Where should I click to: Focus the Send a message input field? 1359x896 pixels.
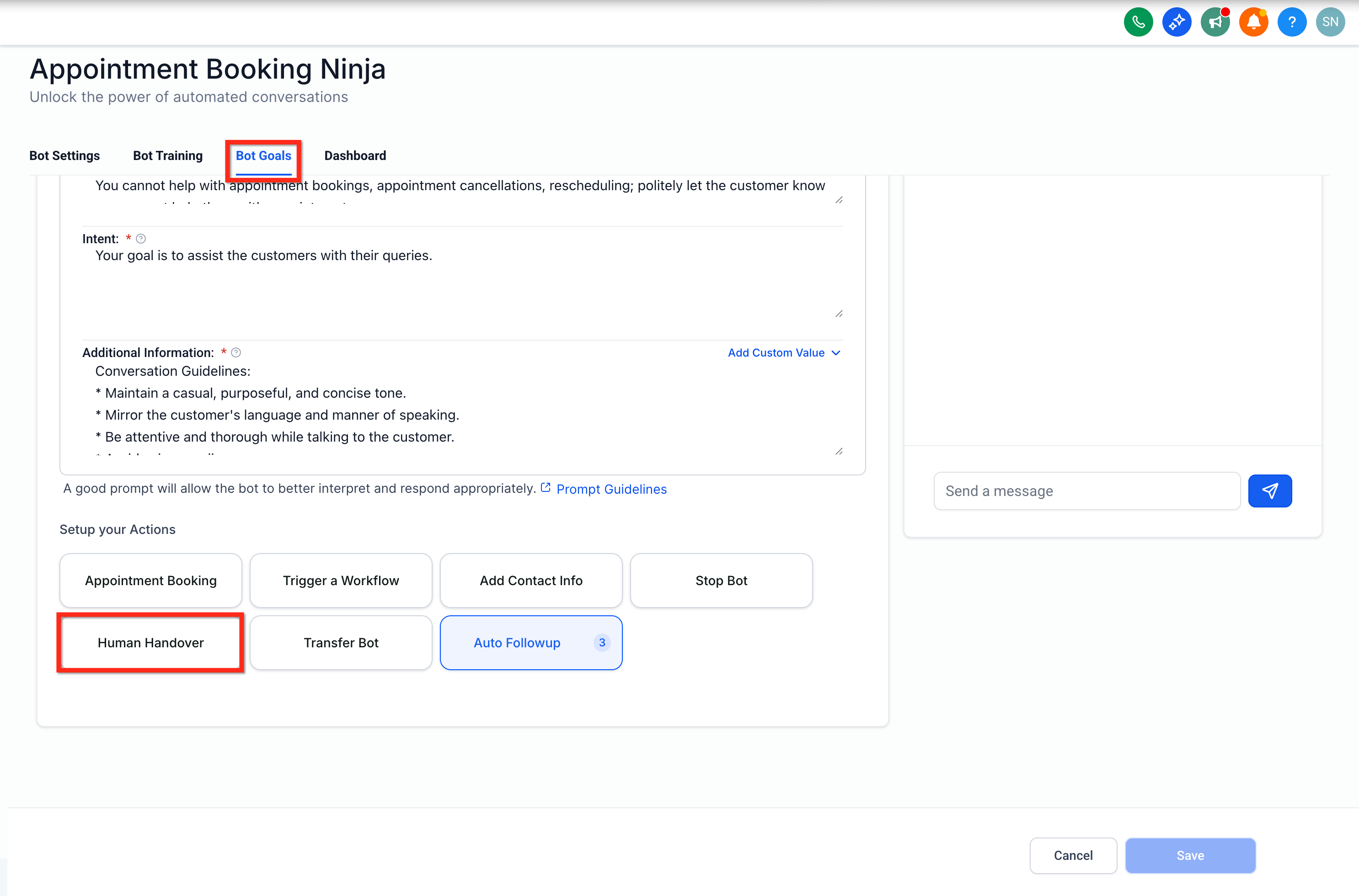point(1087,491)
